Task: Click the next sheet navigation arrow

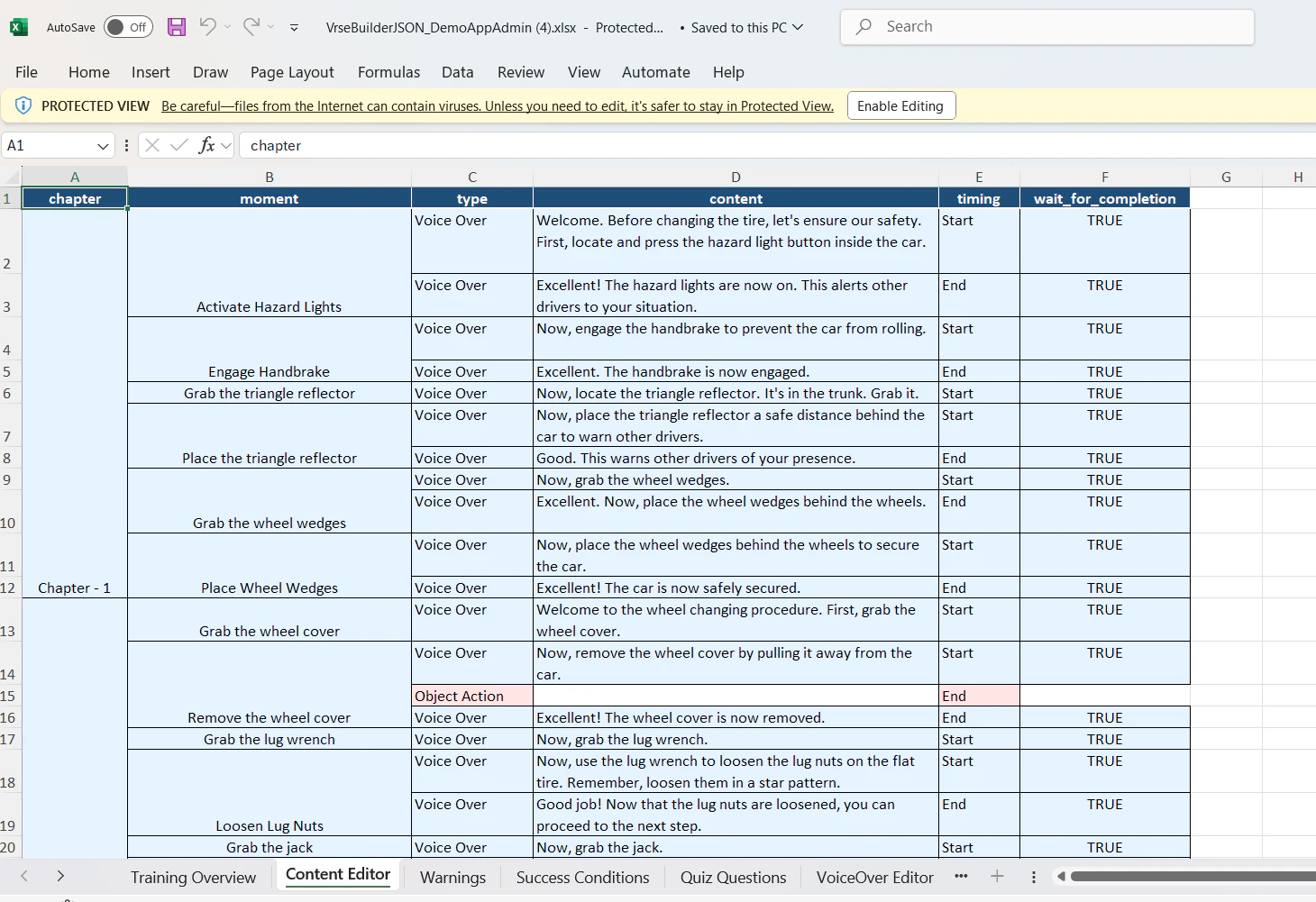Action: 60,876
